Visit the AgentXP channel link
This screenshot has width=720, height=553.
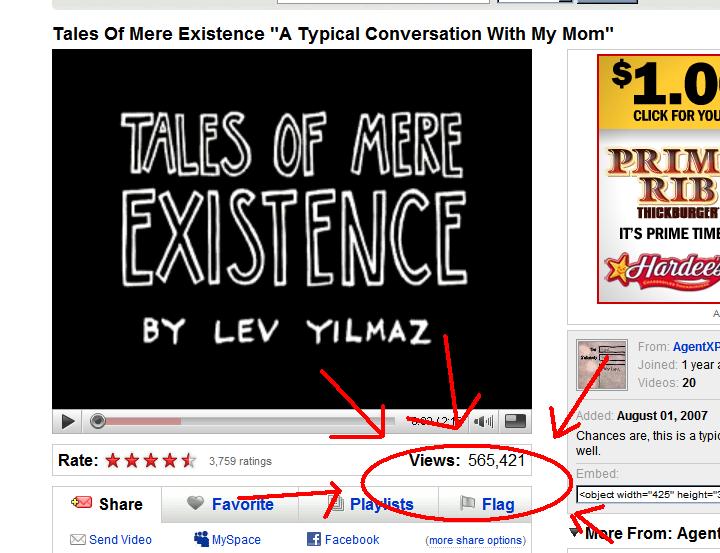pos(696,347)
